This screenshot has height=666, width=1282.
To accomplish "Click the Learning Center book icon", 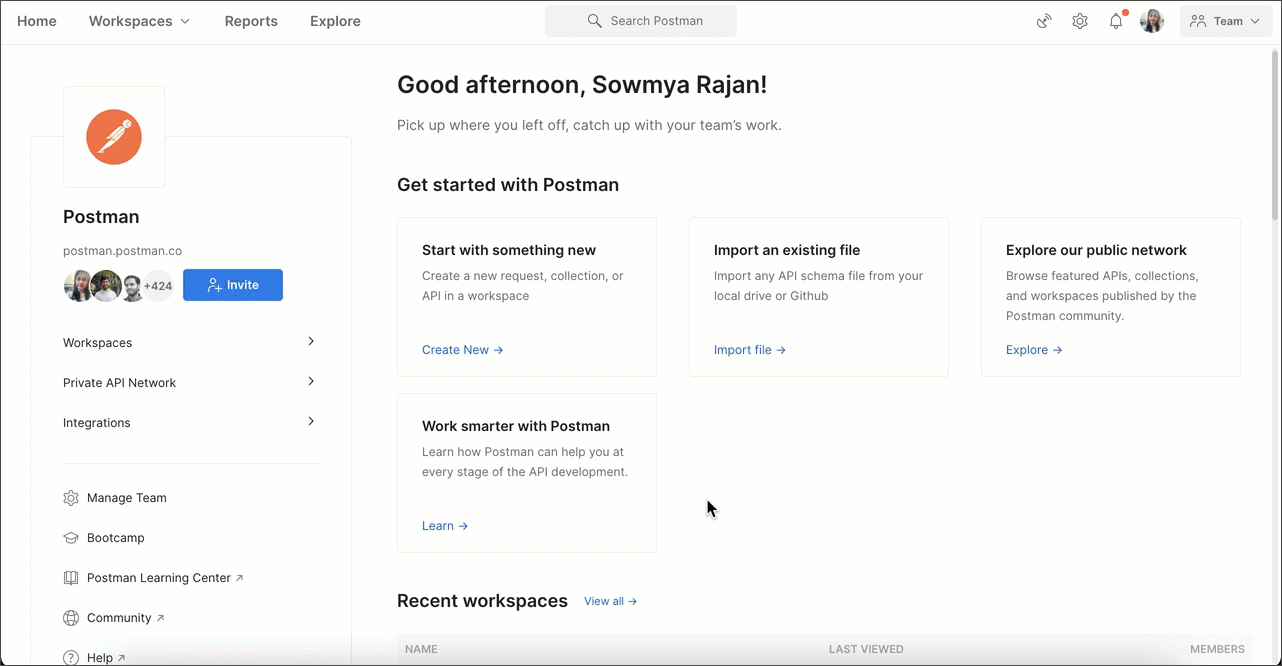I will click(x=71, y=578).
